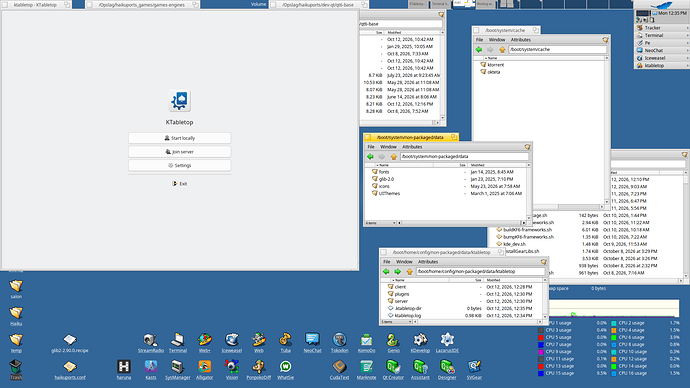Image resolution: width=690 pixels, height=388 pixels.
Task: Launch Qt Designer from the desktop
Action: (x=447, y=370)
